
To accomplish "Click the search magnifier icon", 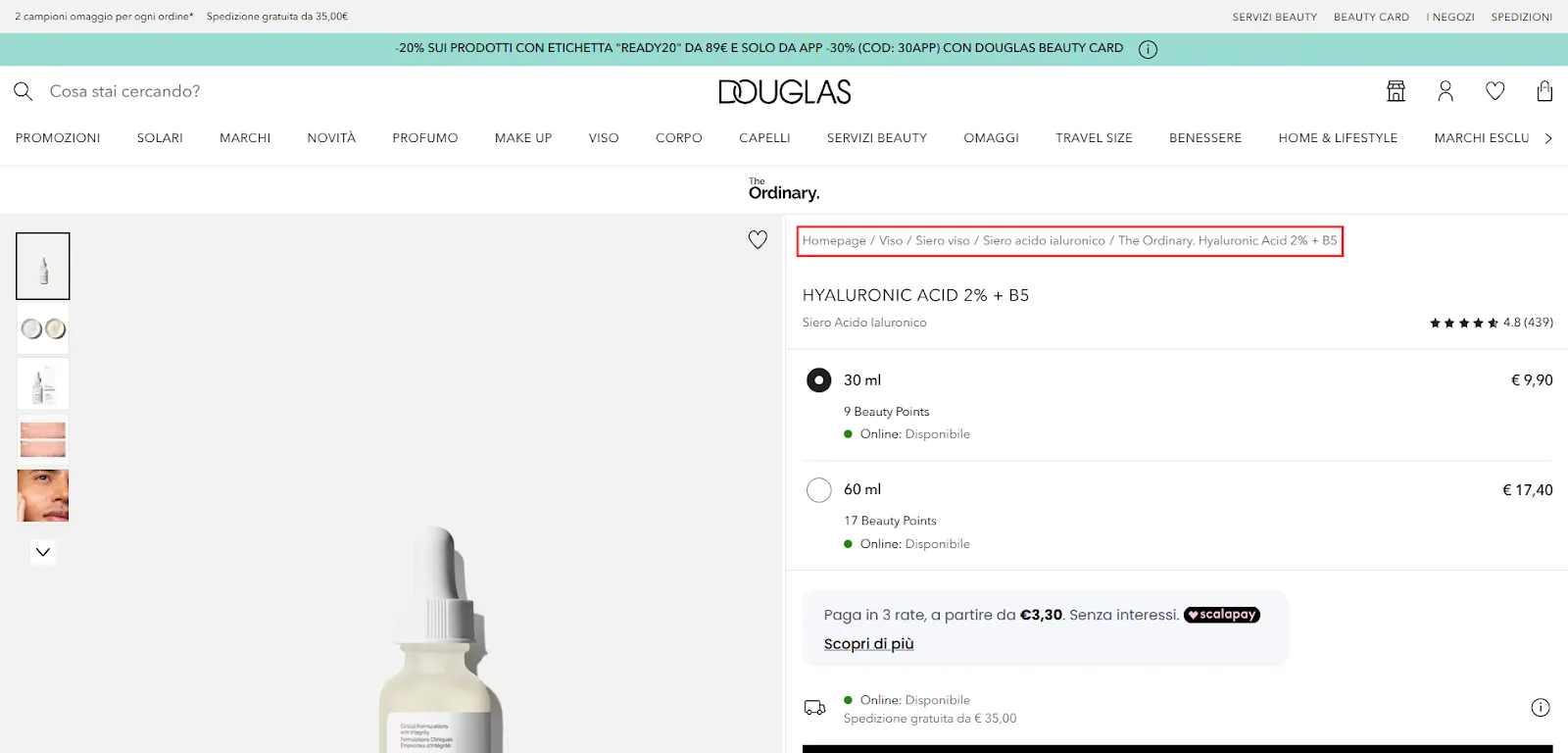I will pyautogui.click(x=24, y=91).
